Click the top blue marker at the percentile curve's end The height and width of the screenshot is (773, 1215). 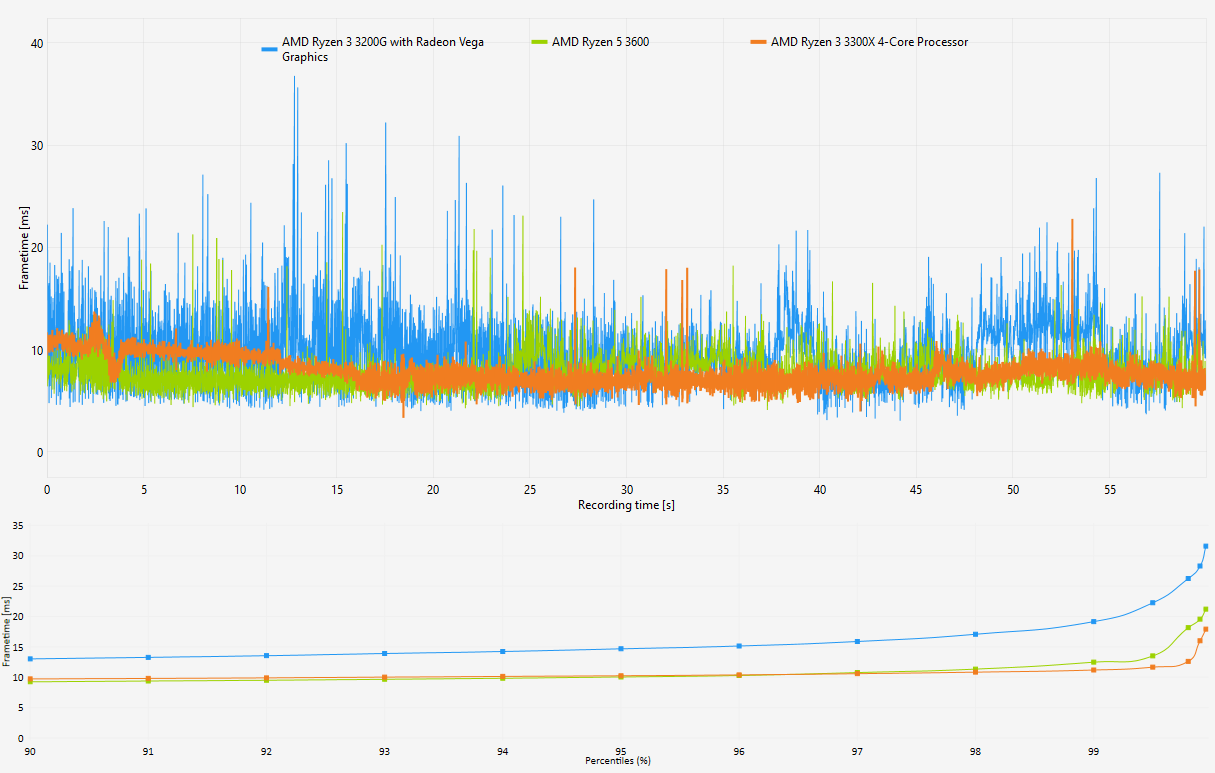pyautogui.click(x=1206, y=546)
